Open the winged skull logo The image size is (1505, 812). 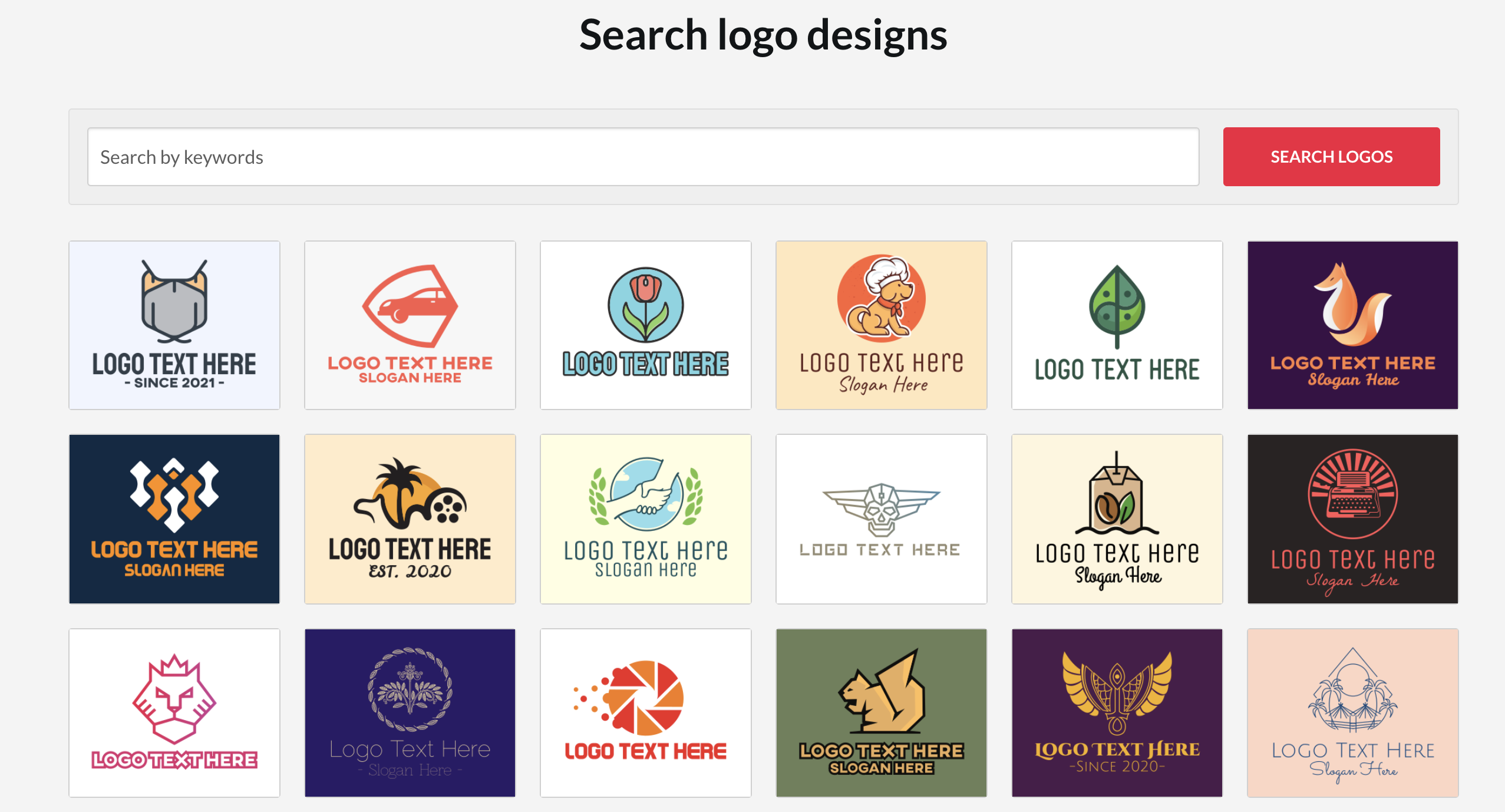pos(882,519)
